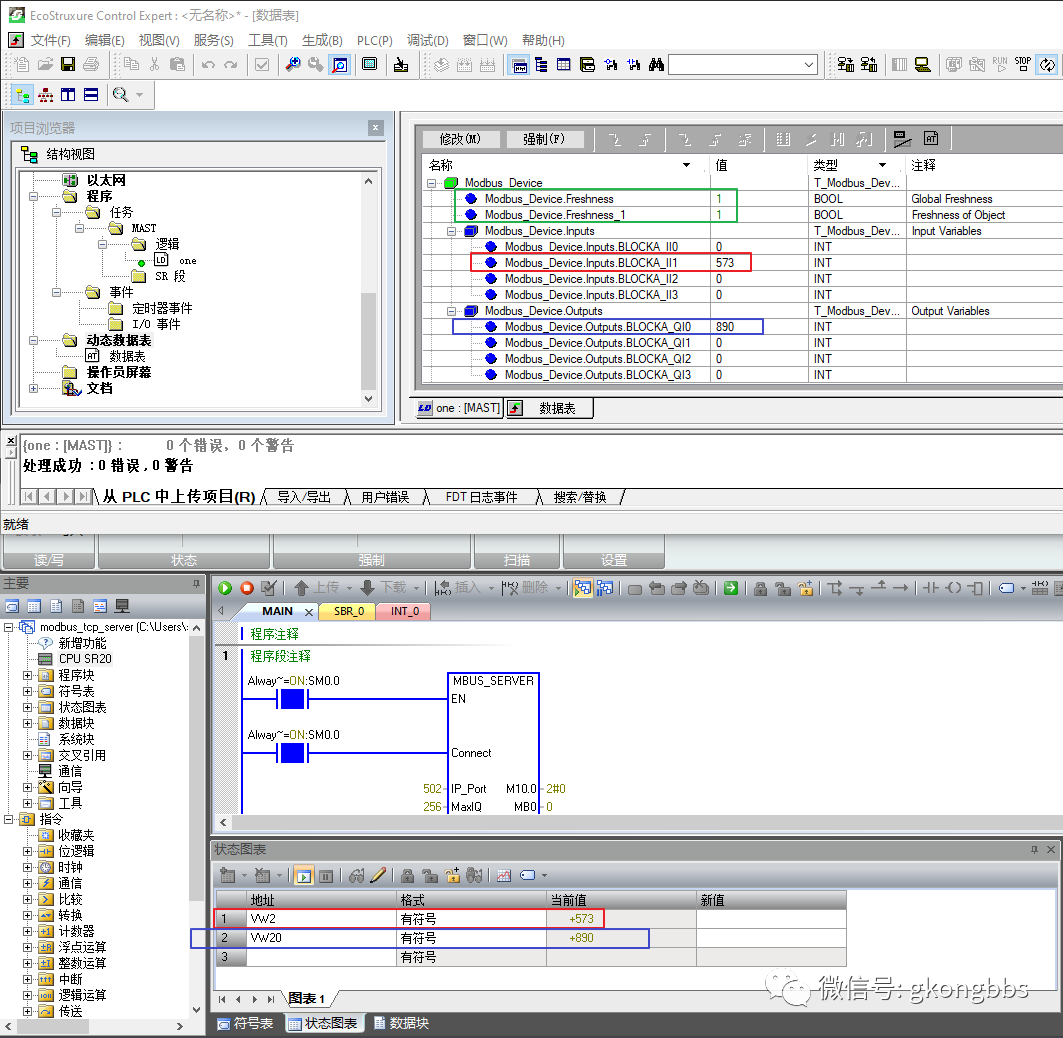Click the pencil write-all icon in status chart
The width and height of the screenshot is (1063, 1038).
(x=378, y=876)
